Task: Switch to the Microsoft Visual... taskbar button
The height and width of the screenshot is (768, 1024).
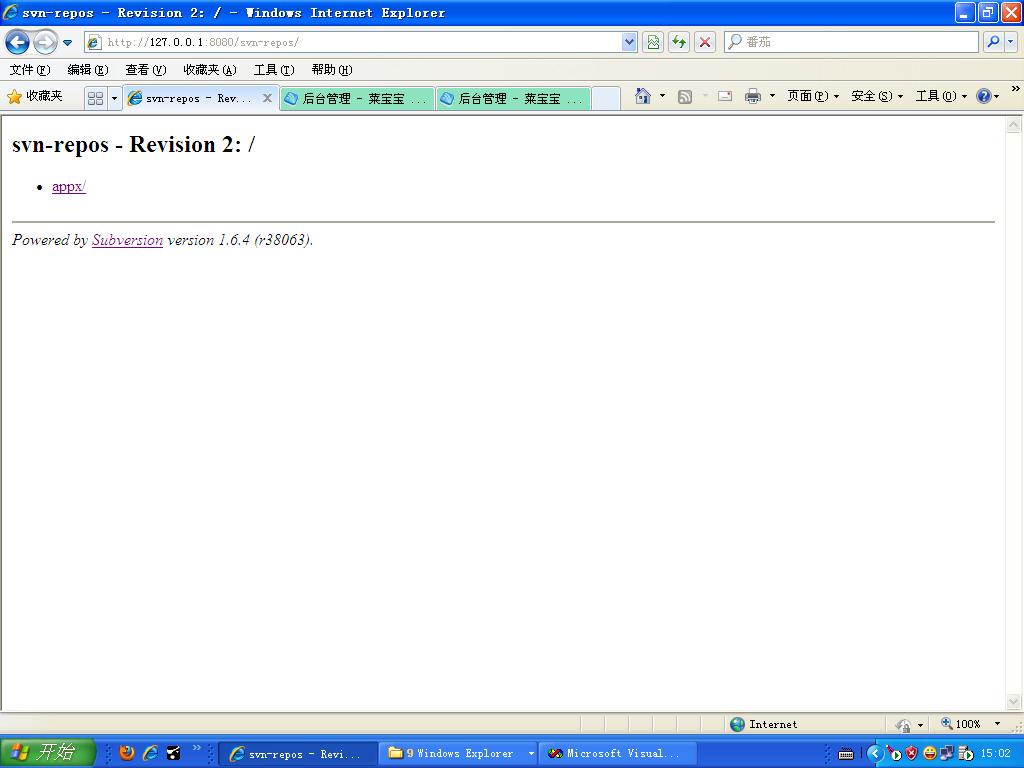Action: coord(616,754)
